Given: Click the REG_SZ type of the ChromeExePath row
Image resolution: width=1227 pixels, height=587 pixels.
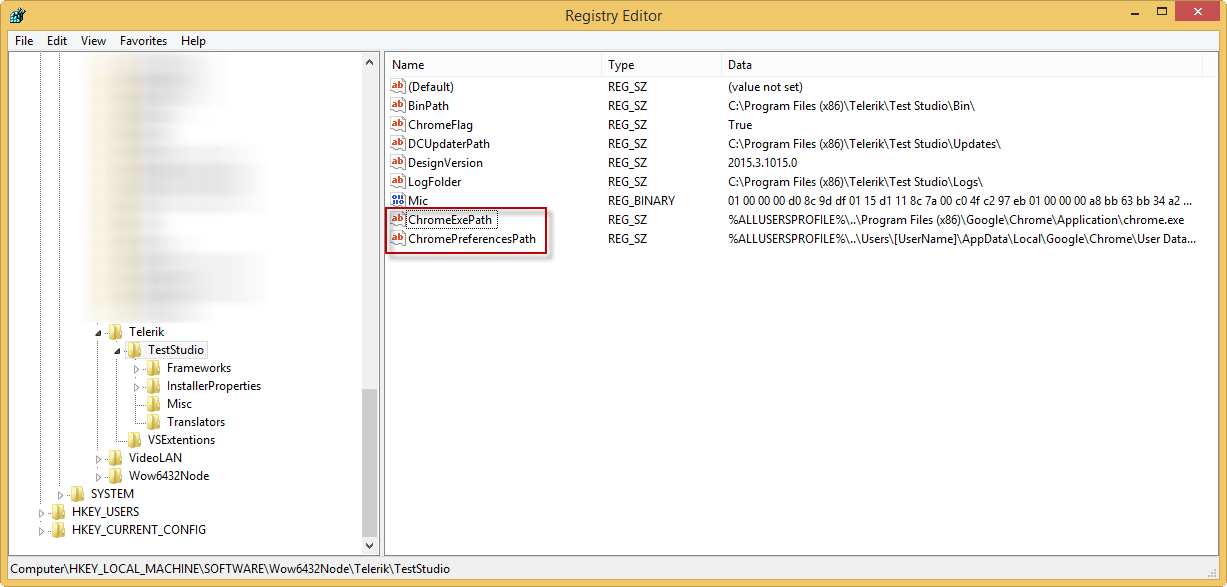Looking at the screenshot, I should 627,220.
